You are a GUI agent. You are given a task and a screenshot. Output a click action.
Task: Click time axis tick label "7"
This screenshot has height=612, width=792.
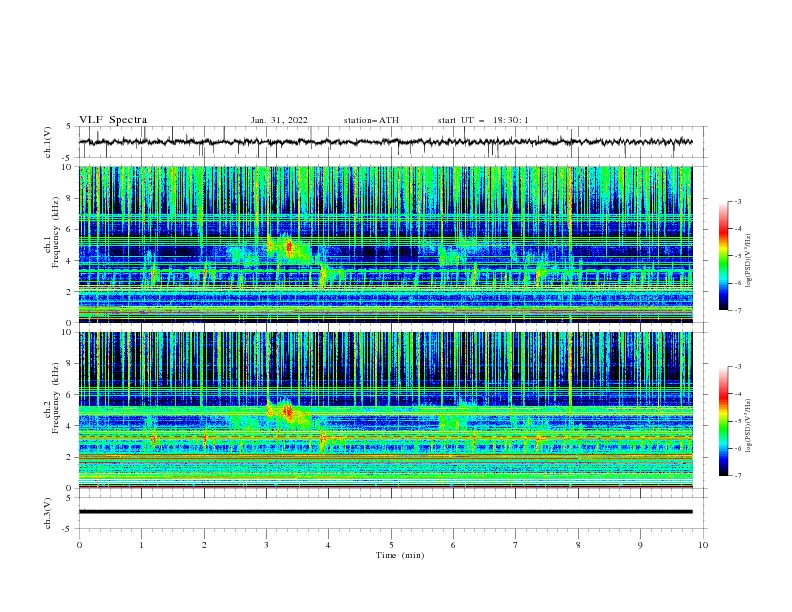click(x=516, y=545)
